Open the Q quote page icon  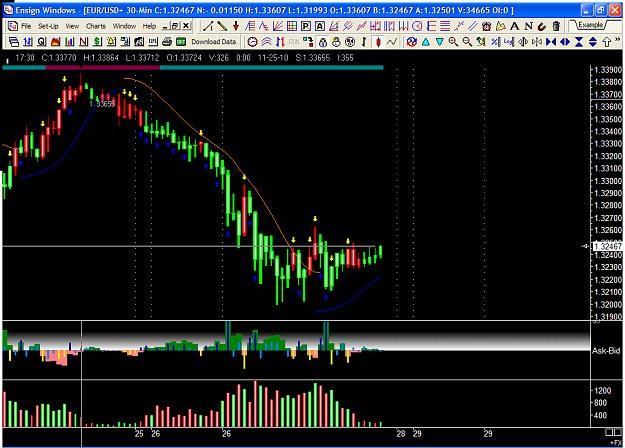[41, 41]
